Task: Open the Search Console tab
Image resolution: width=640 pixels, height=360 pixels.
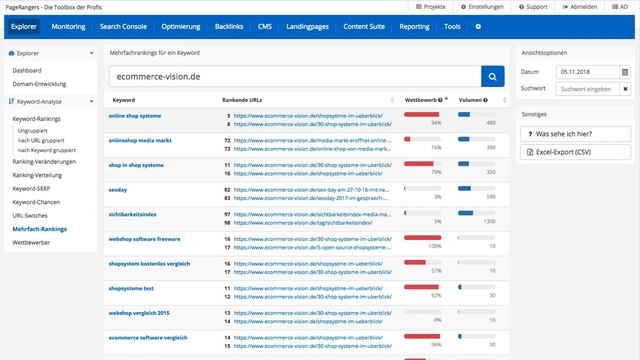Action: coord(123,27)
